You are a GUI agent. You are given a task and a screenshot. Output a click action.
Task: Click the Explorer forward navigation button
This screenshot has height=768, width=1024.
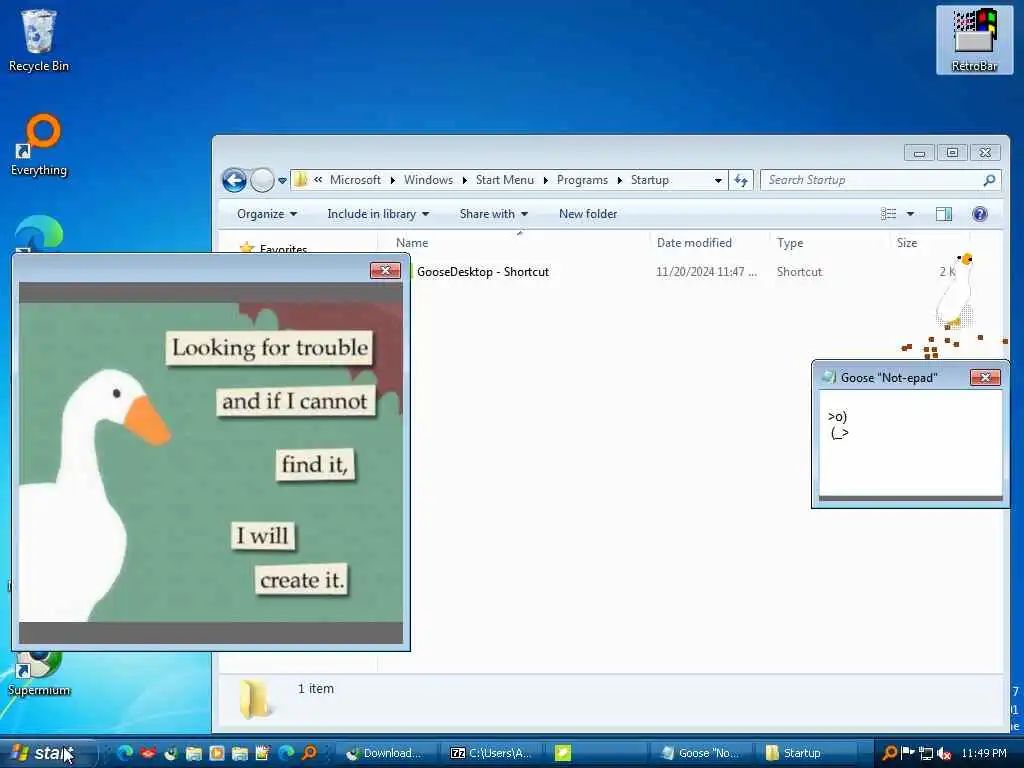[x=263, y=180]
